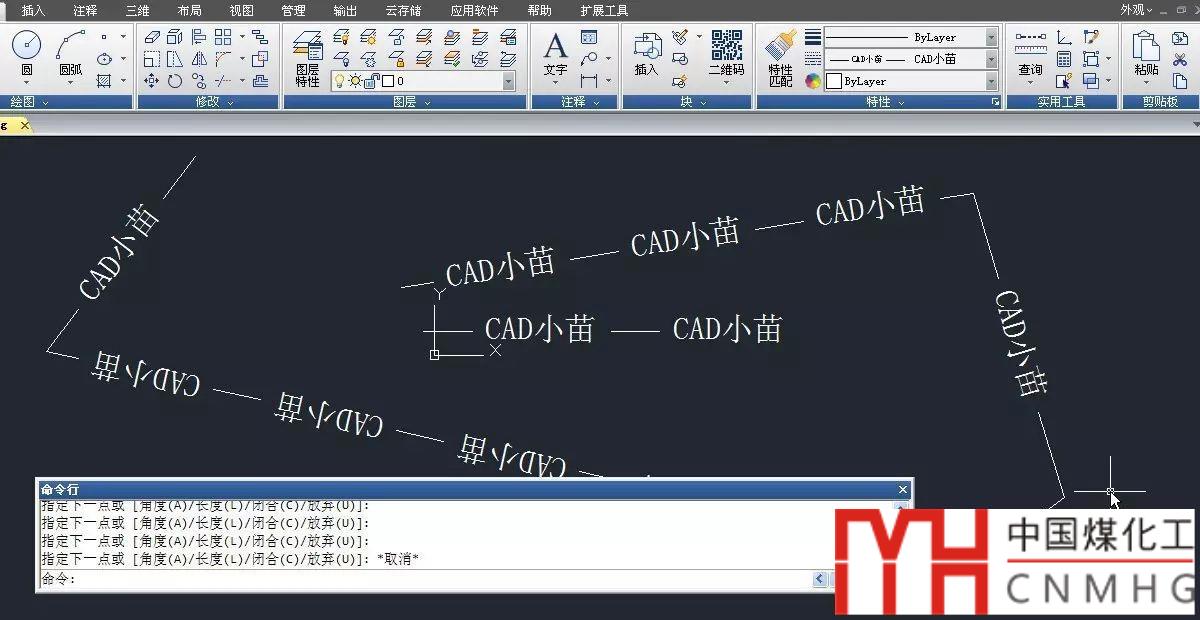This screenshot has height=620, width=1200.
Task: Click the *取消* command history line
Action: pos(398,558)
